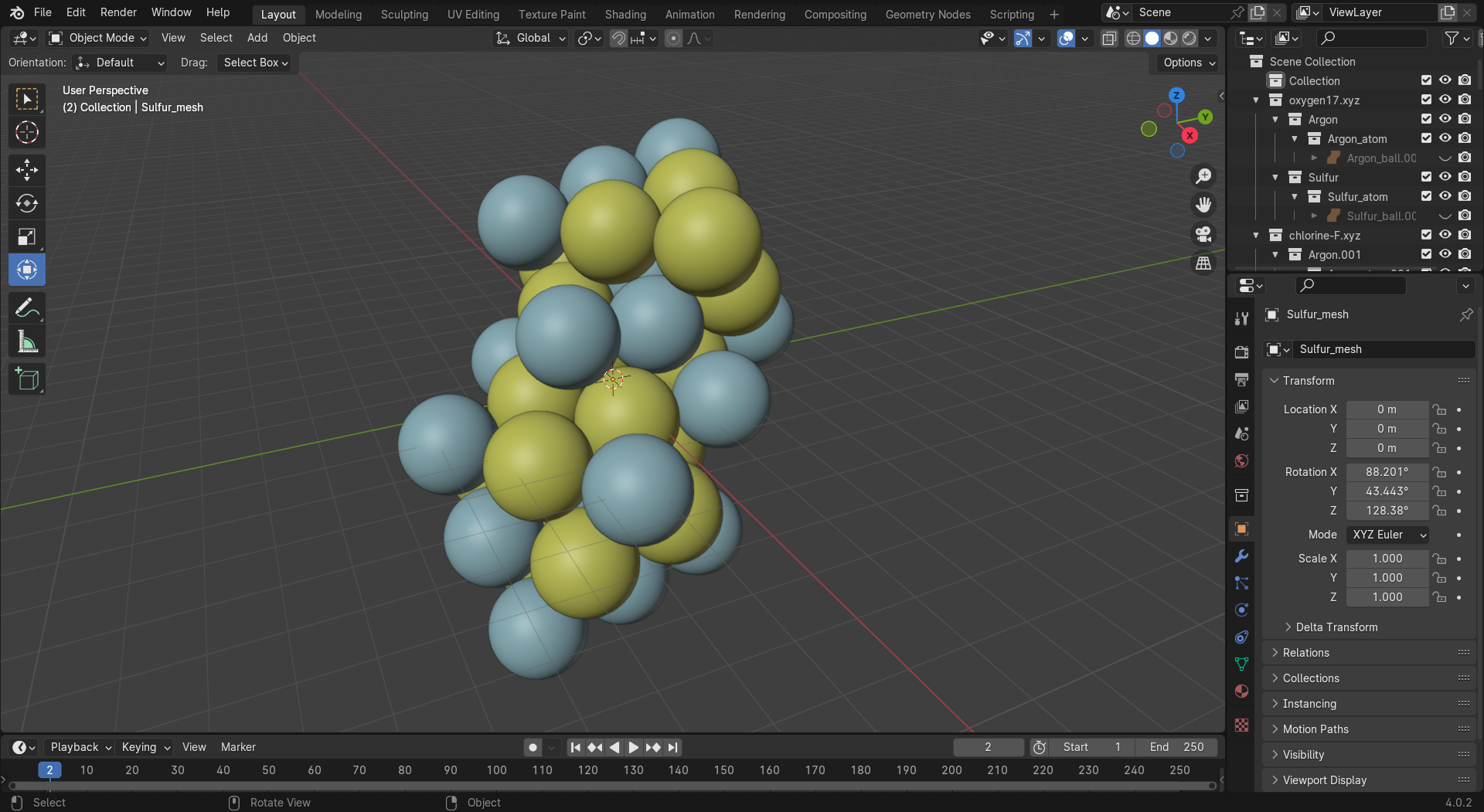
Task: Open the XYZ Euler rotation mode dropdown
Action: click(1387, 535)
